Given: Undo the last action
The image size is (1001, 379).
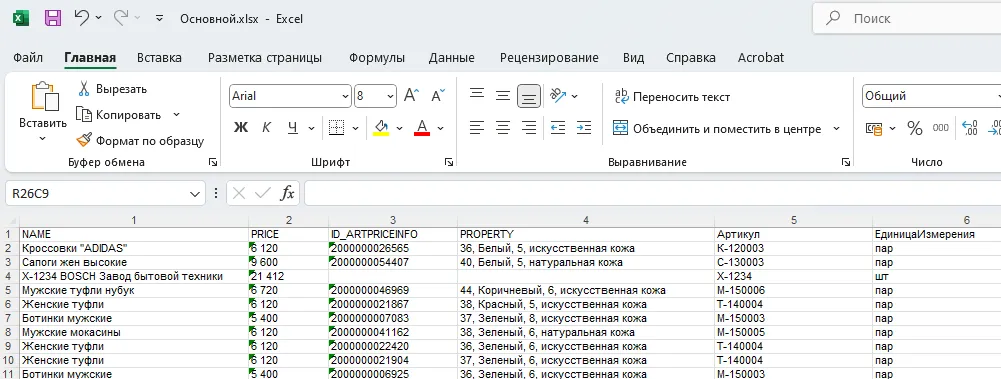Looking at the screenshot, I should pyautogui.click(x=82, y=18).
